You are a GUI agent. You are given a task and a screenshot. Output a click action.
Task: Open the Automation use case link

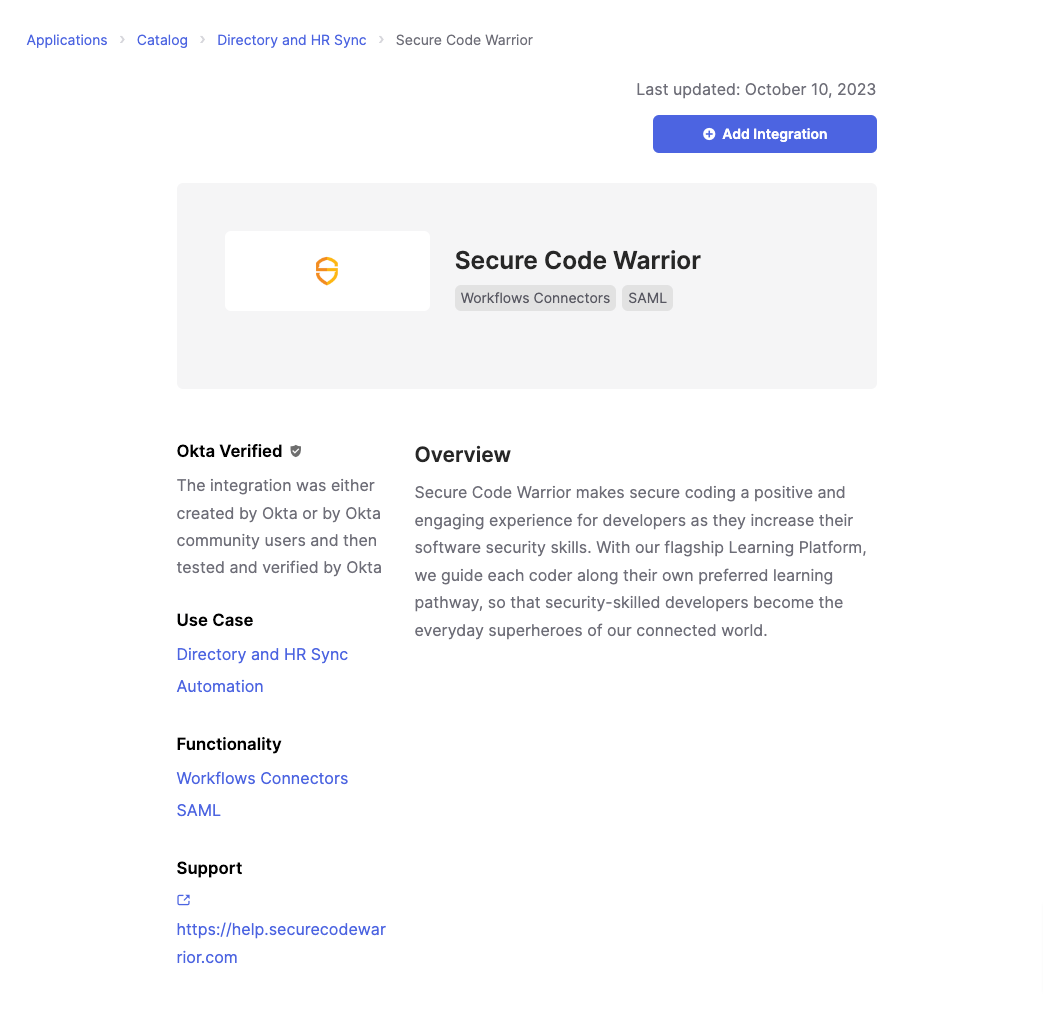click(220, 686)
